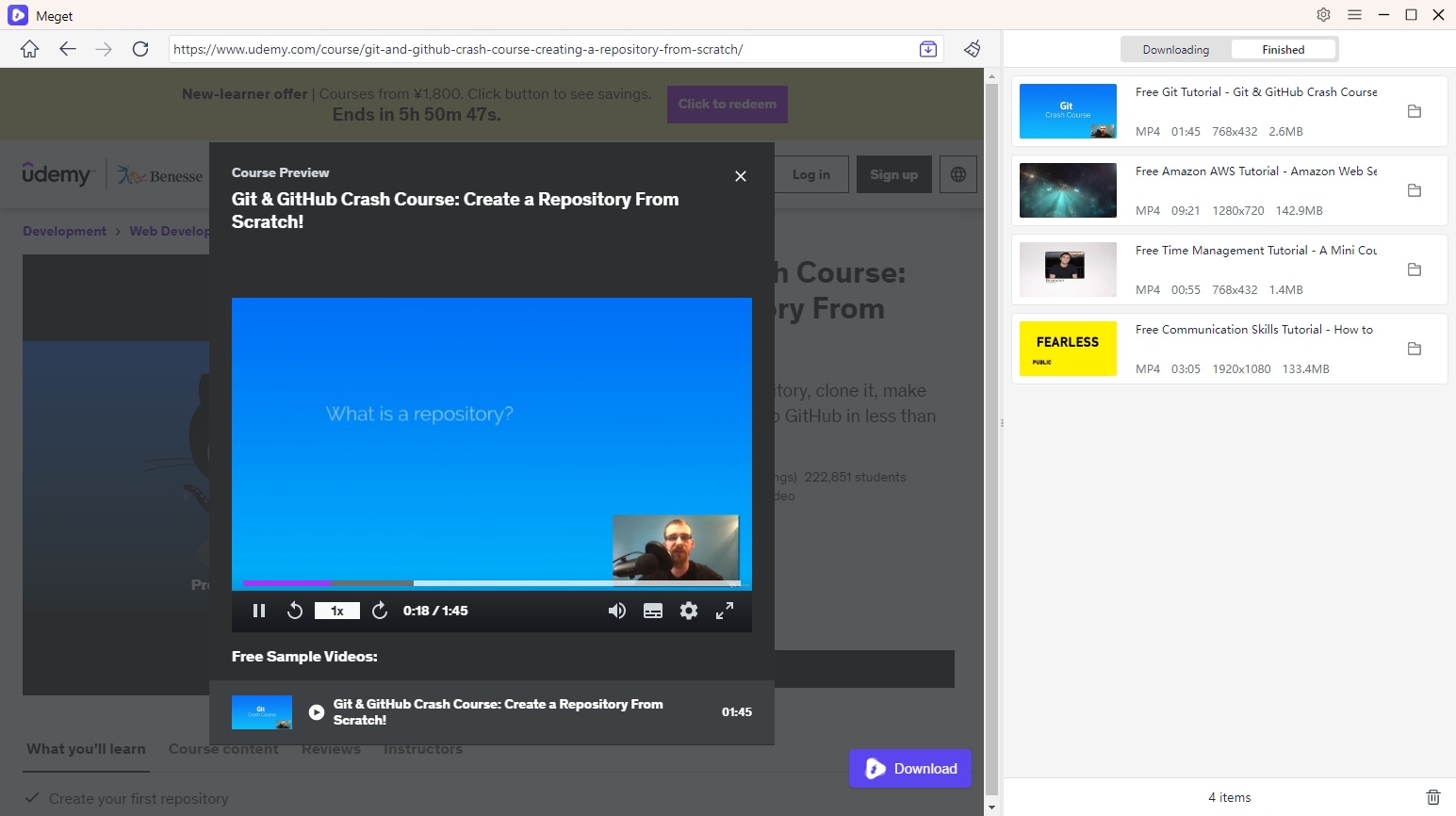Screen dimensions: 1456x816
Task: Open the 1x playback speed selector
Action: [337, 611]
